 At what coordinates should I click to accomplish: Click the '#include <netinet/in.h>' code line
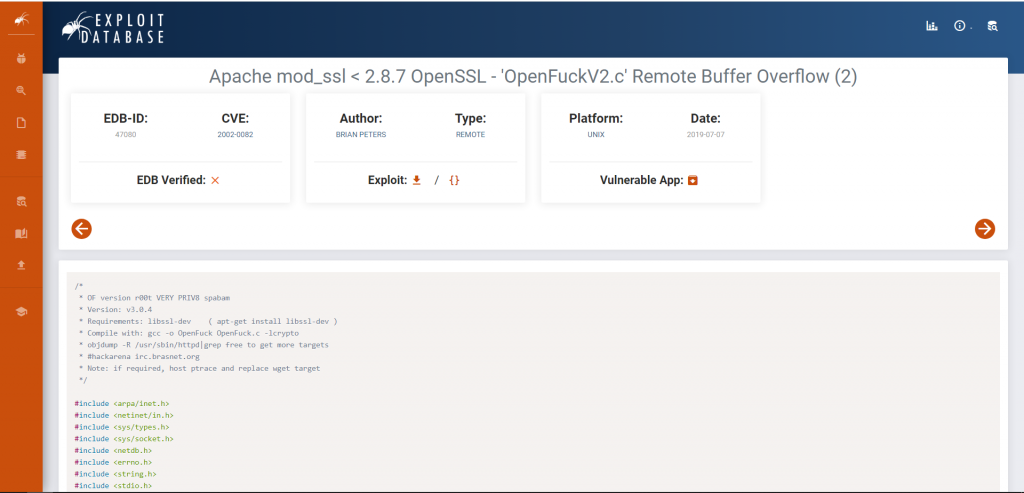124,415
